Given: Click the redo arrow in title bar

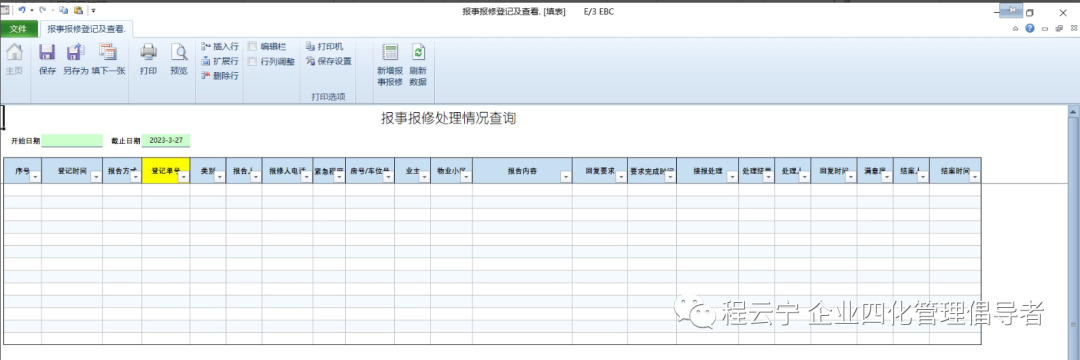Looking at the screenshot, I should [x=44, y=10].
